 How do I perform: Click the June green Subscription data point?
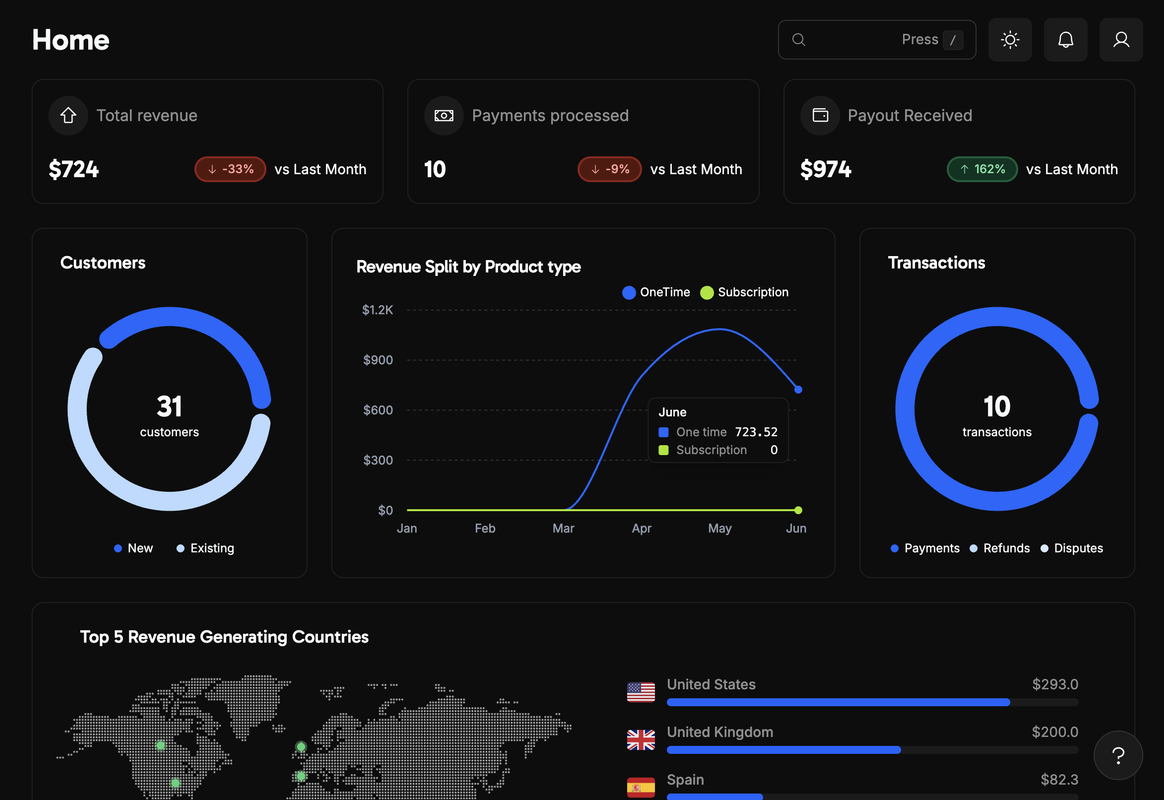798,510
